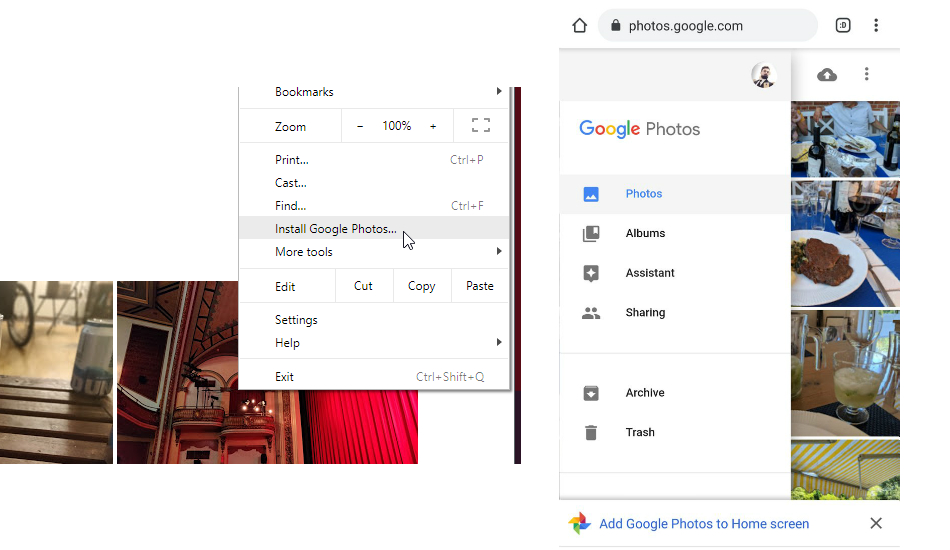Select Find... from the Chrome menu
Viewport: 950px width, 550px height.
click(x=374, y=206)
